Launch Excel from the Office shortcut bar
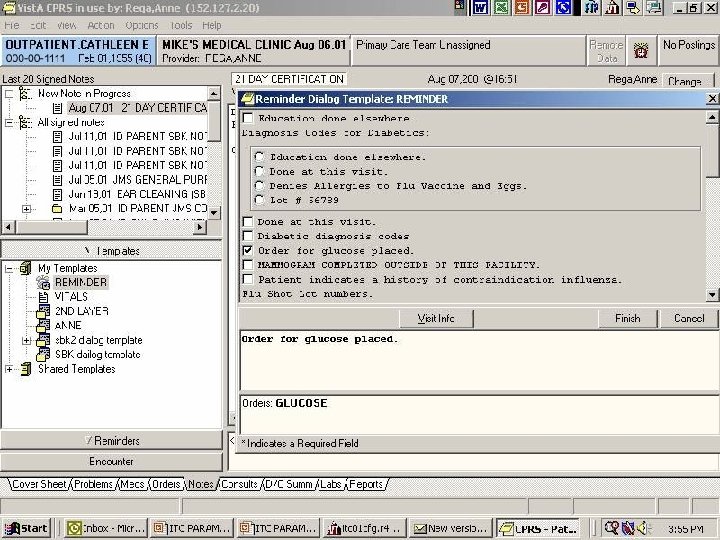 pyautogui.click(x=501, y=7)
